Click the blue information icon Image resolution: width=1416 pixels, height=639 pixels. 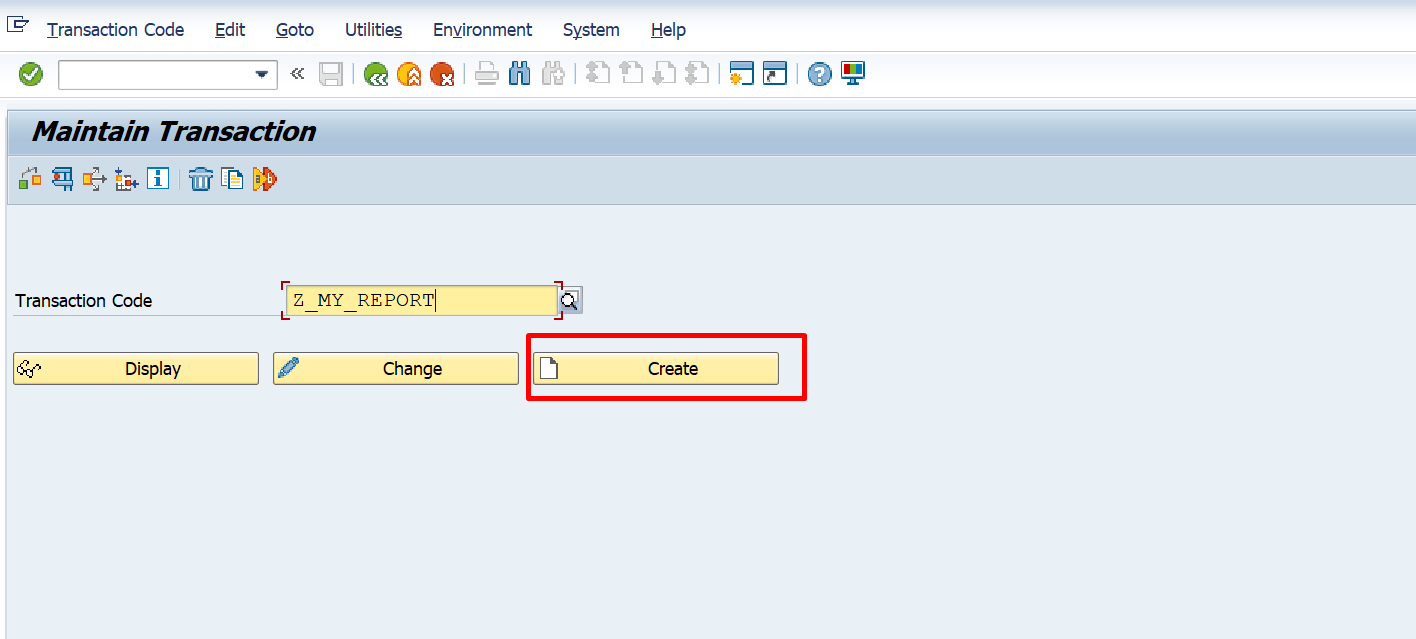158,180
